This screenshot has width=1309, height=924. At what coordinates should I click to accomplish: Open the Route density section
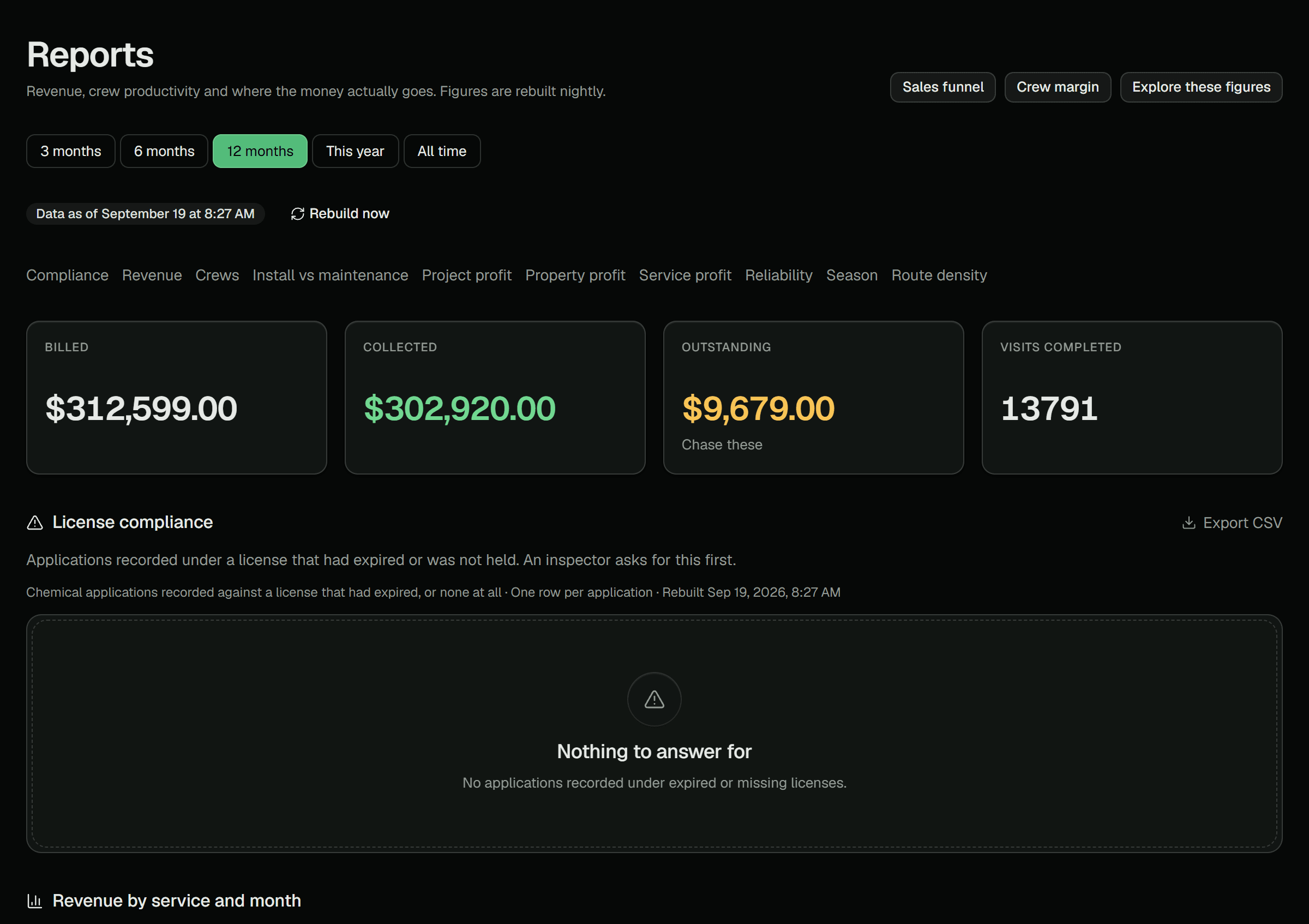pyautogui.click(x=939, y=275)
